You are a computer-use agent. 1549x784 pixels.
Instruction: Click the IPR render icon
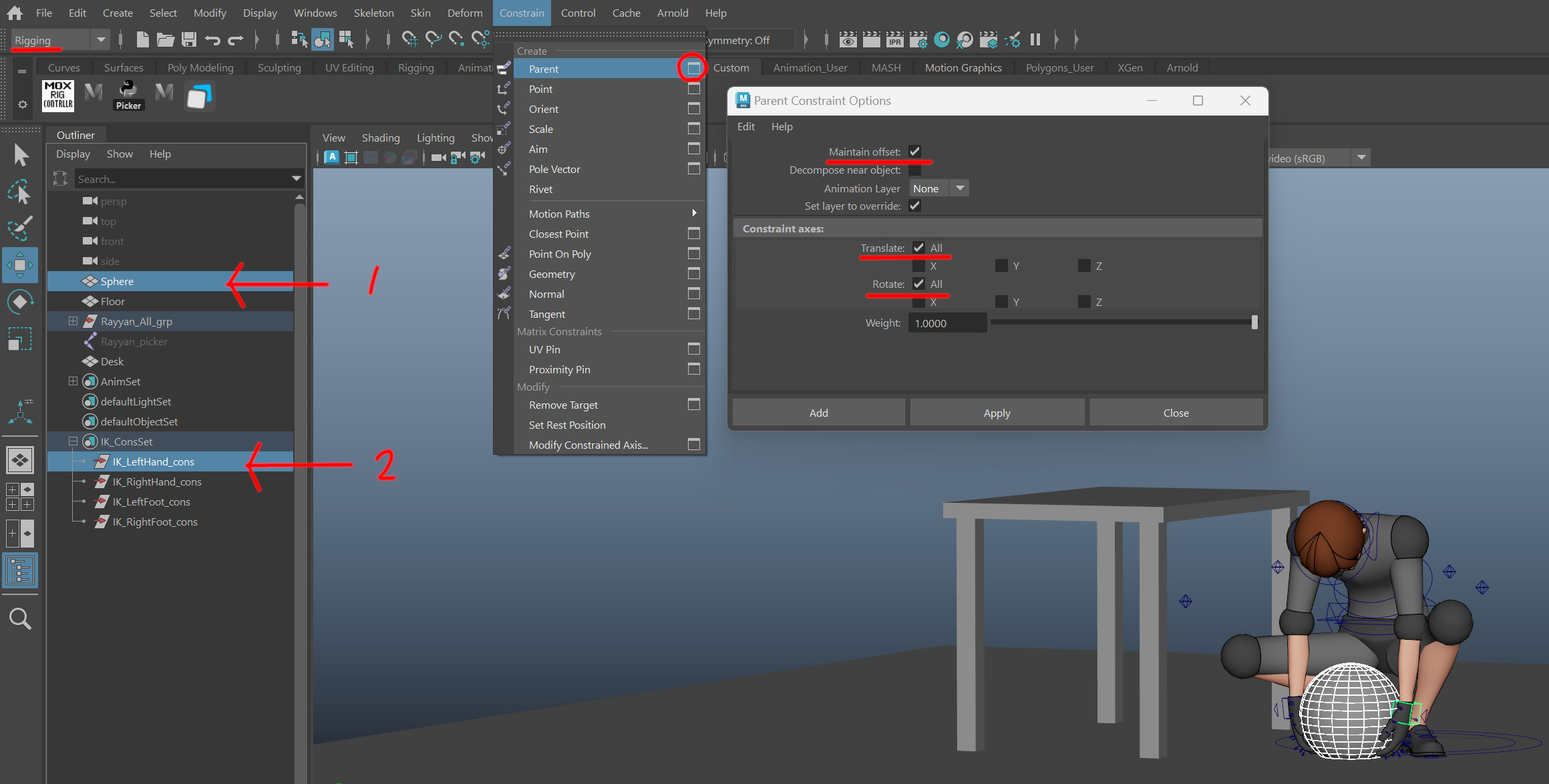(894, 39)
